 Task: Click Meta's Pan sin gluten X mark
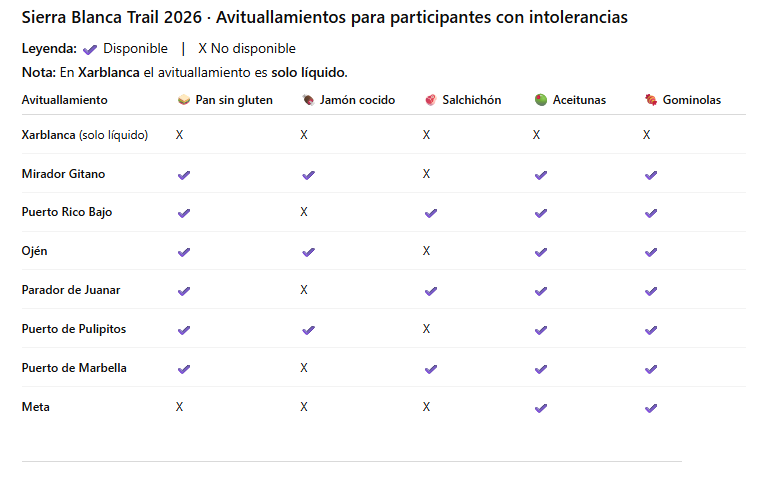pyautogui.click(x=180, y=407)
